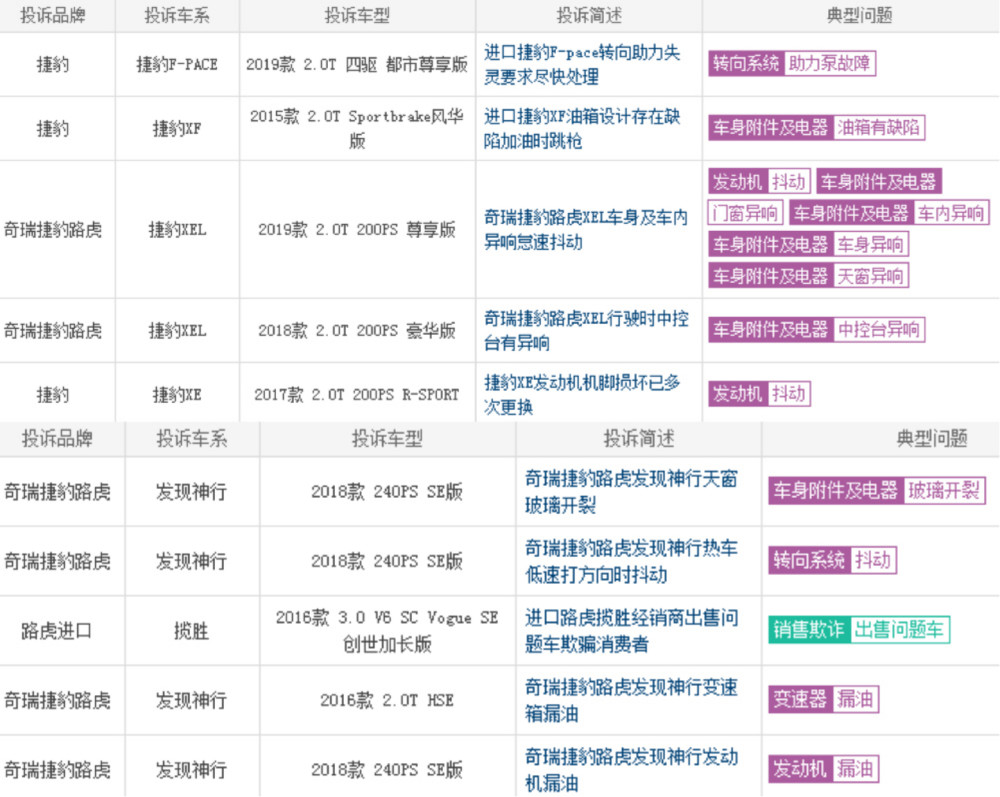
Task: Open link 捷豹XE发动机机脚损坏已多次更换
Action: click(x=582, y=394)
